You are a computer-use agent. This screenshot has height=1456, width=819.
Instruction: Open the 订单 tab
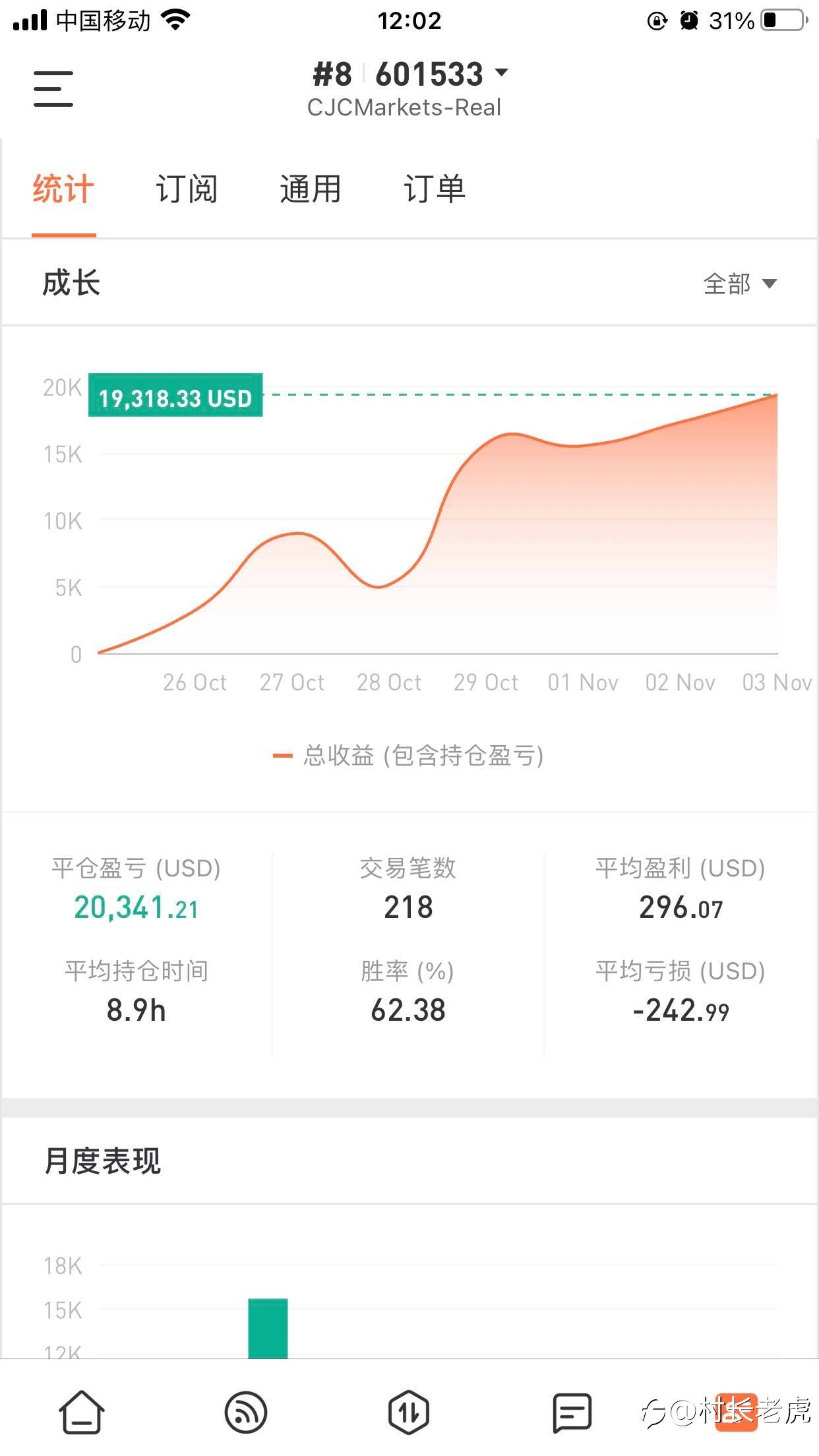pos(434,189)
